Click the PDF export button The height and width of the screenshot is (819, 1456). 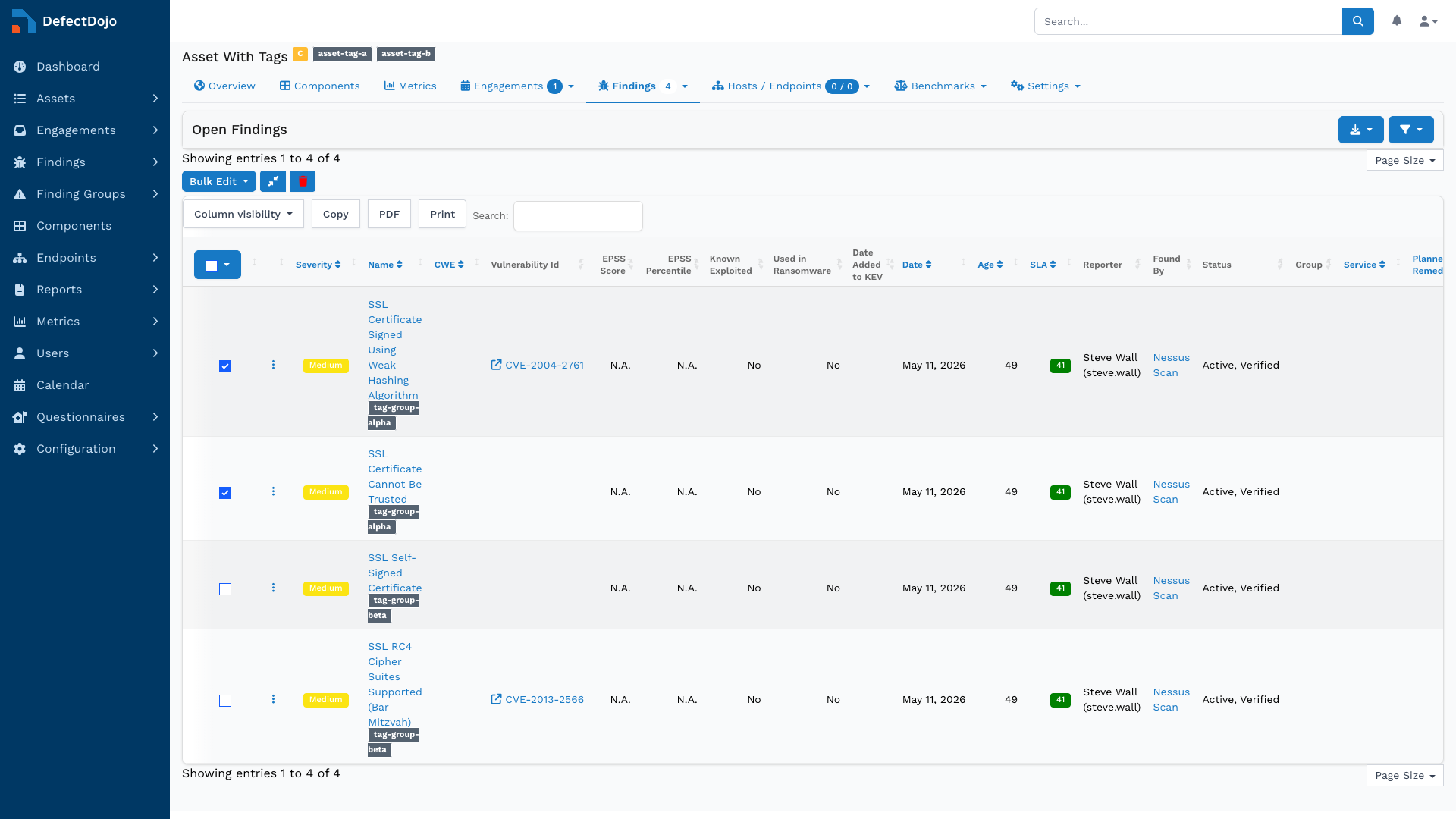389,215
